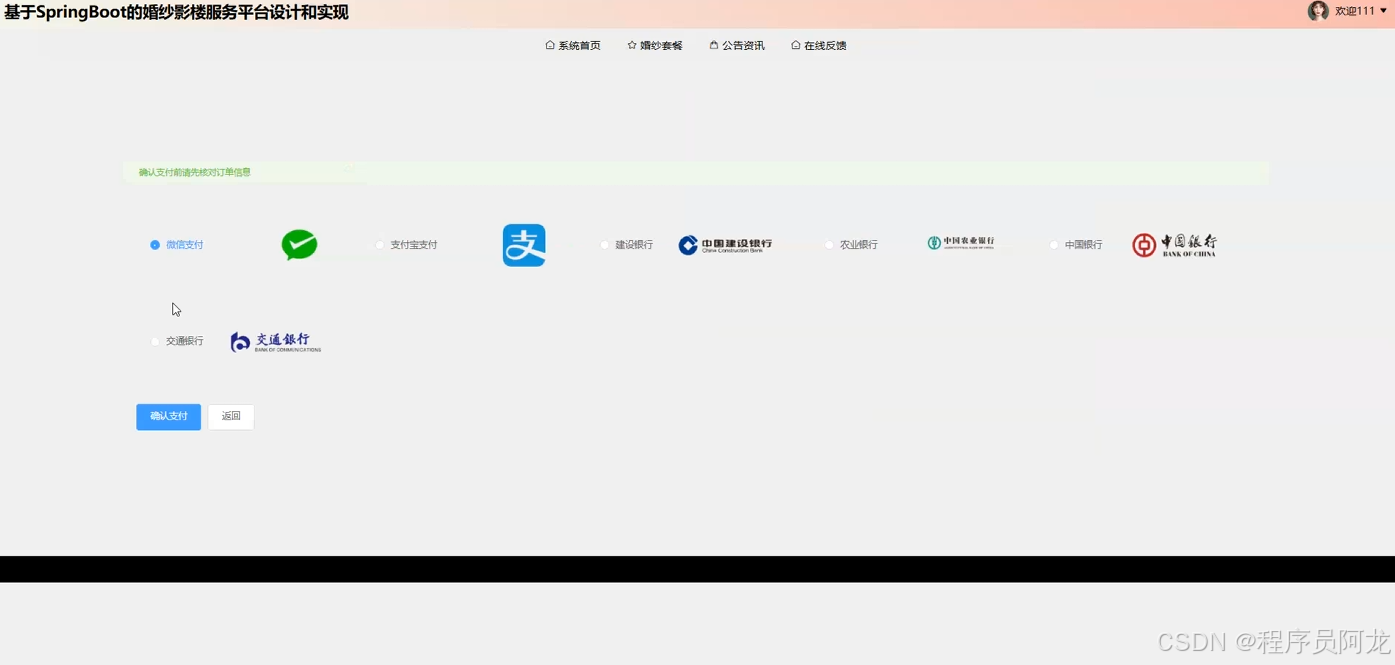
Task: Click the bag icon beside 公告资讯
Action: coord(714,45)
